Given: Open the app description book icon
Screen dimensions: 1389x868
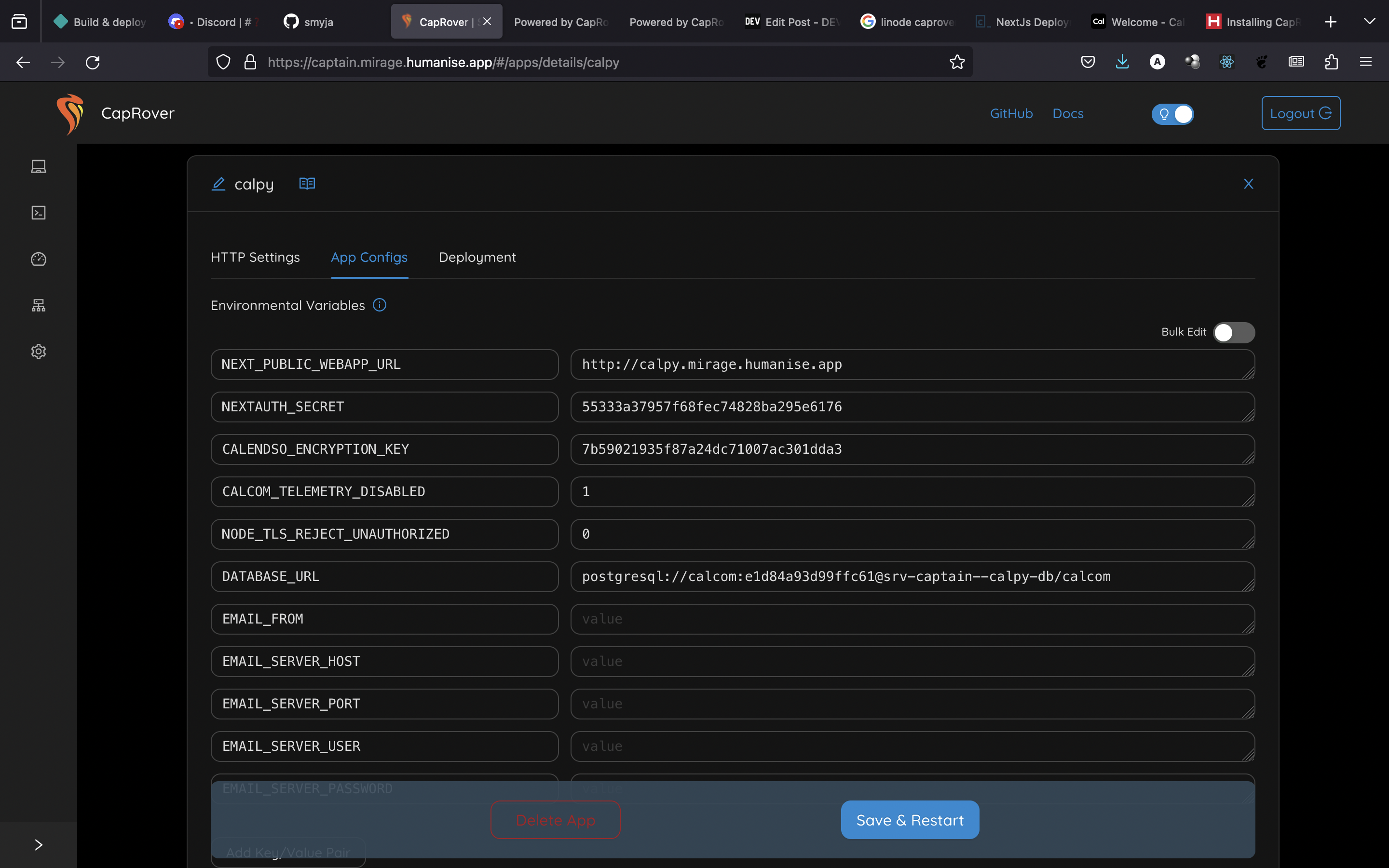Looking at the screenshot, I should point(307,184).
